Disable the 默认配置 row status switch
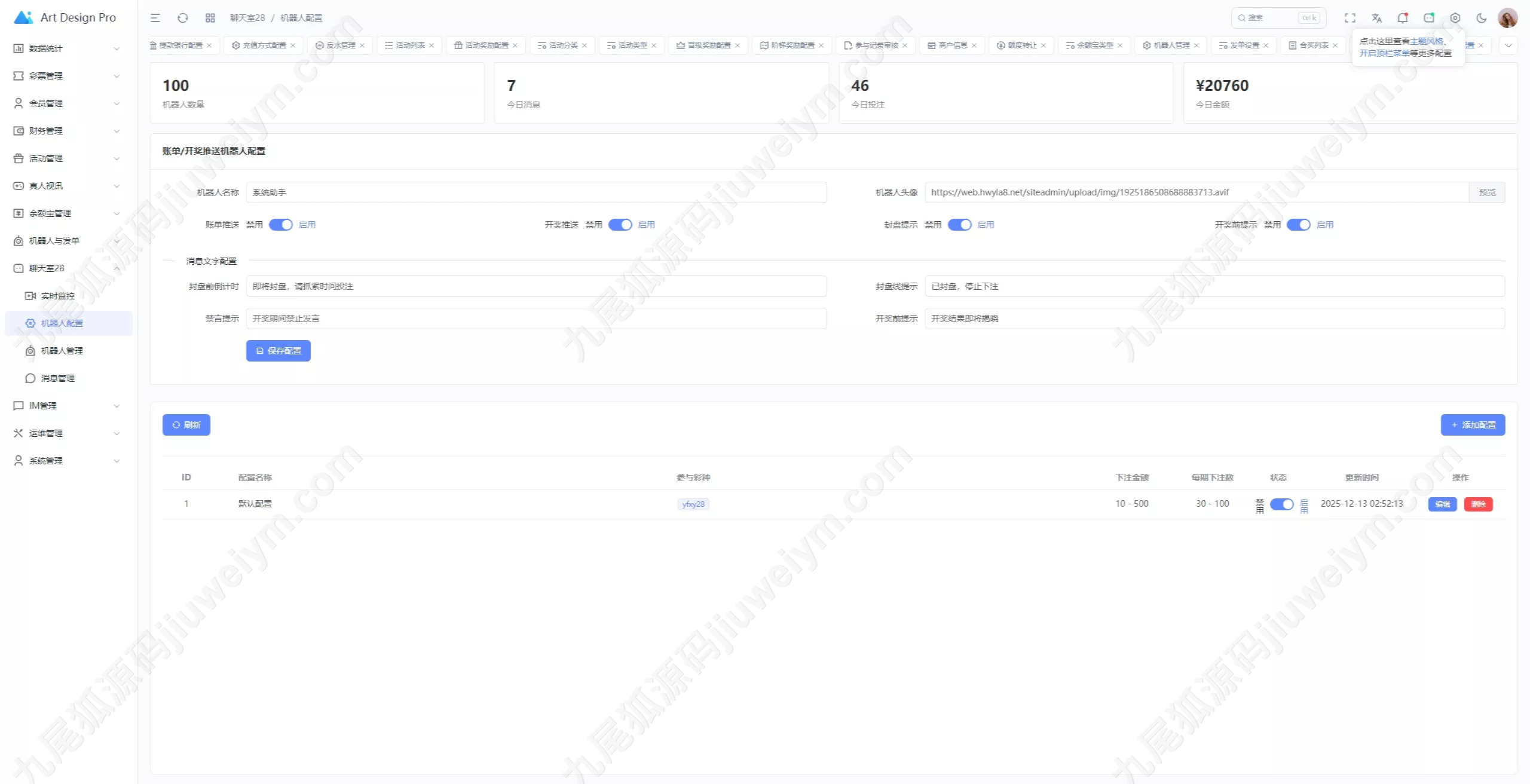Viewport: 1530px width, 784px height. click(x=1281, y=504)
